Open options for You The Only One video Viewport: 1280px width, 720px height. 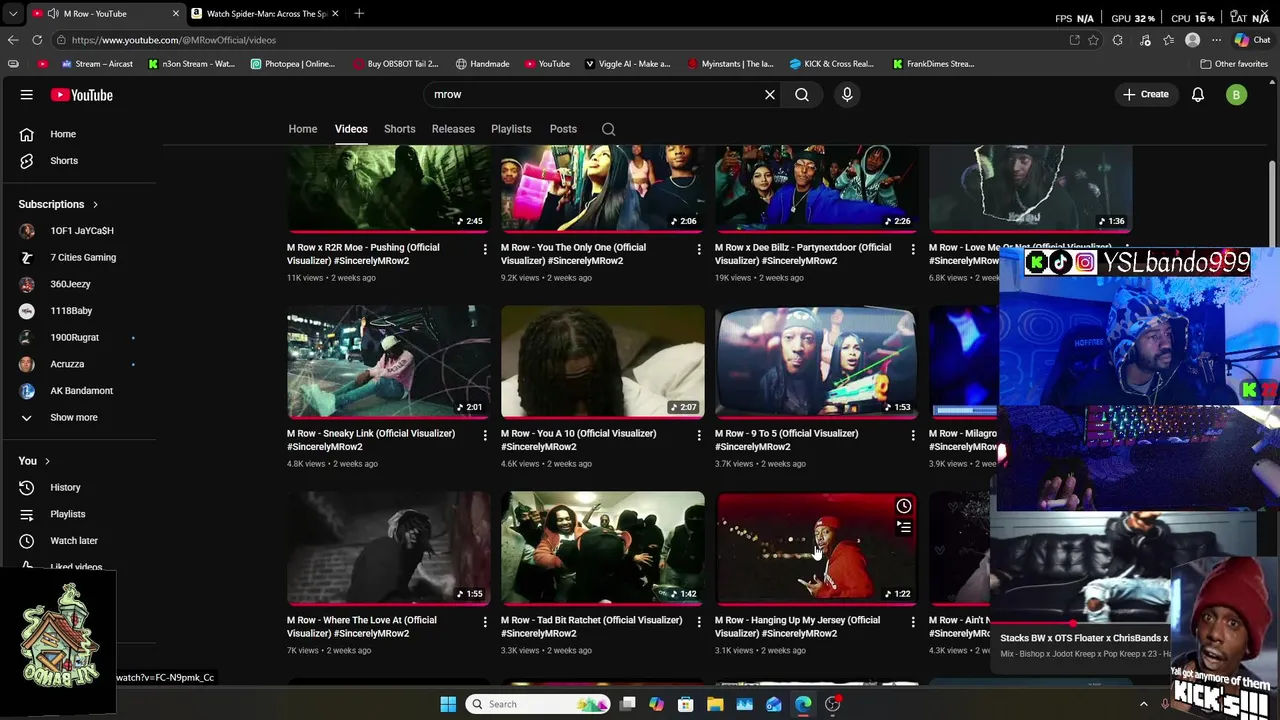[x=699, y=248]
